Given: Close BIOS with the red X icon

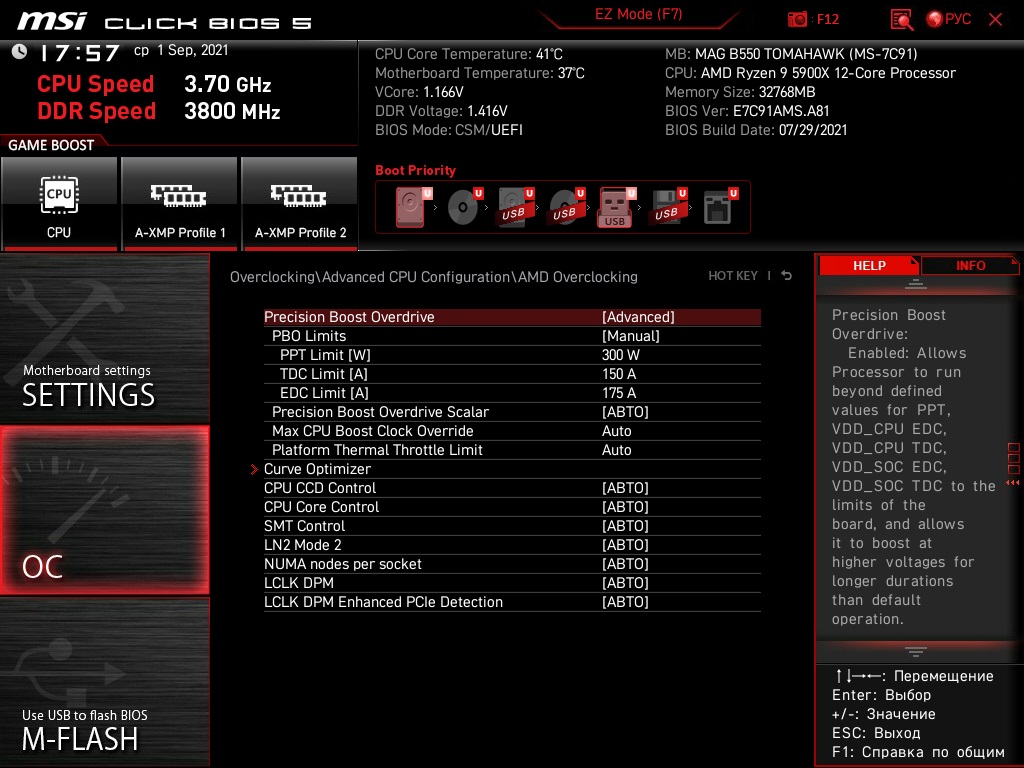Looking at the screenshot, I should click(x=995, y=20).
